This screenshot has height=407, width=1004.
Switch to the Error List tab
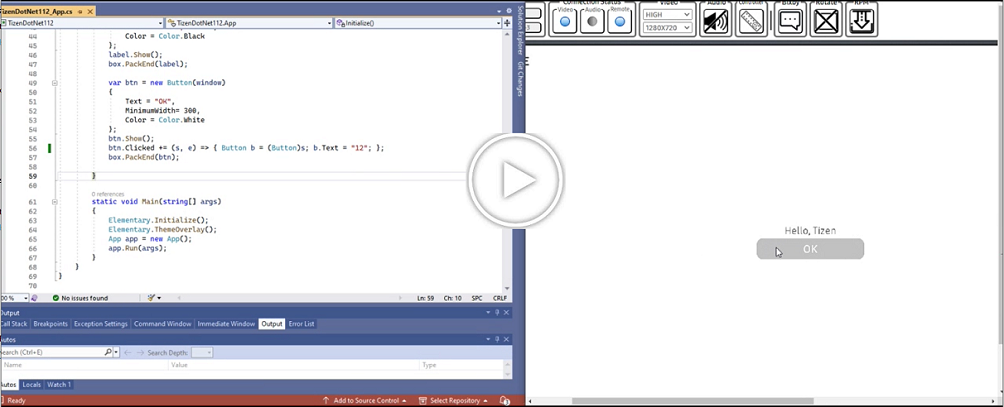click(x=302, y=324)
